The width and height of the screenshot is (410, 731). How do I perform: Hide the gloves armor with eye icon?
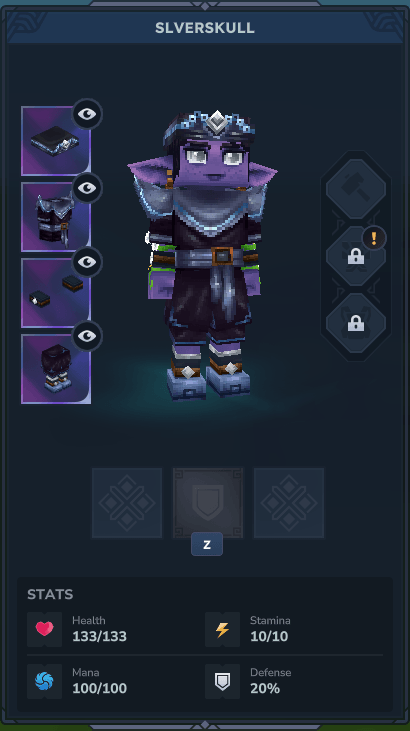[x=87, y=262]
